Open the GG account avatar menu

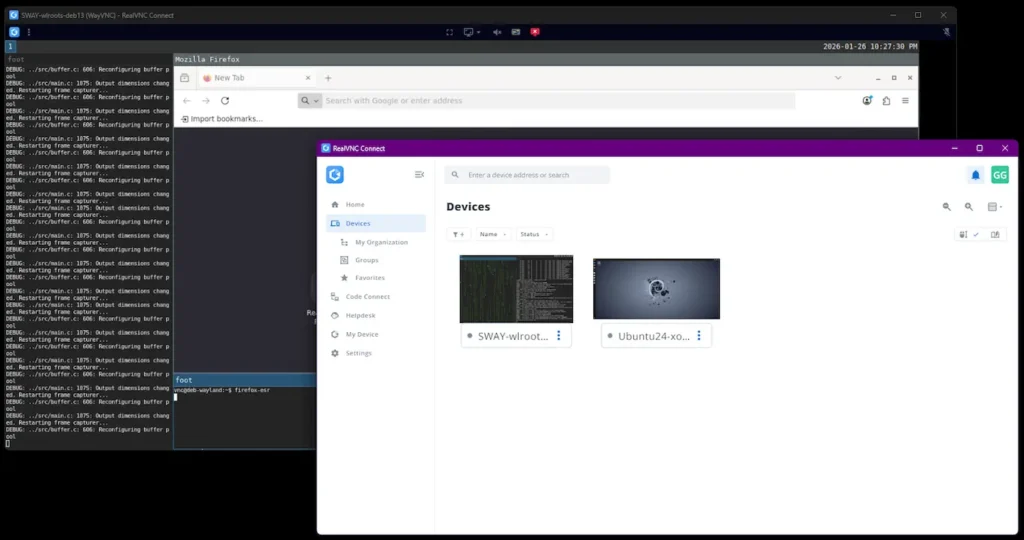tap(999, 174)
